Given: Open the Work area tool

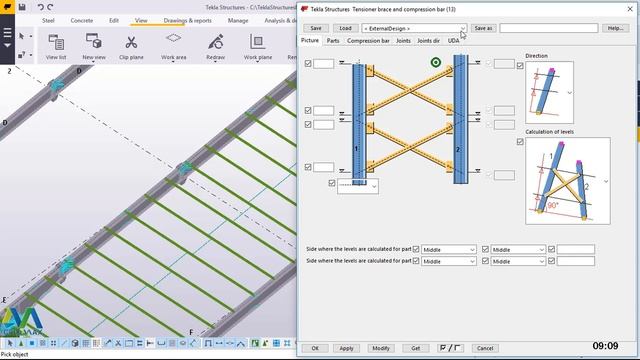Looking at the screenshot, I should [173, 47].
